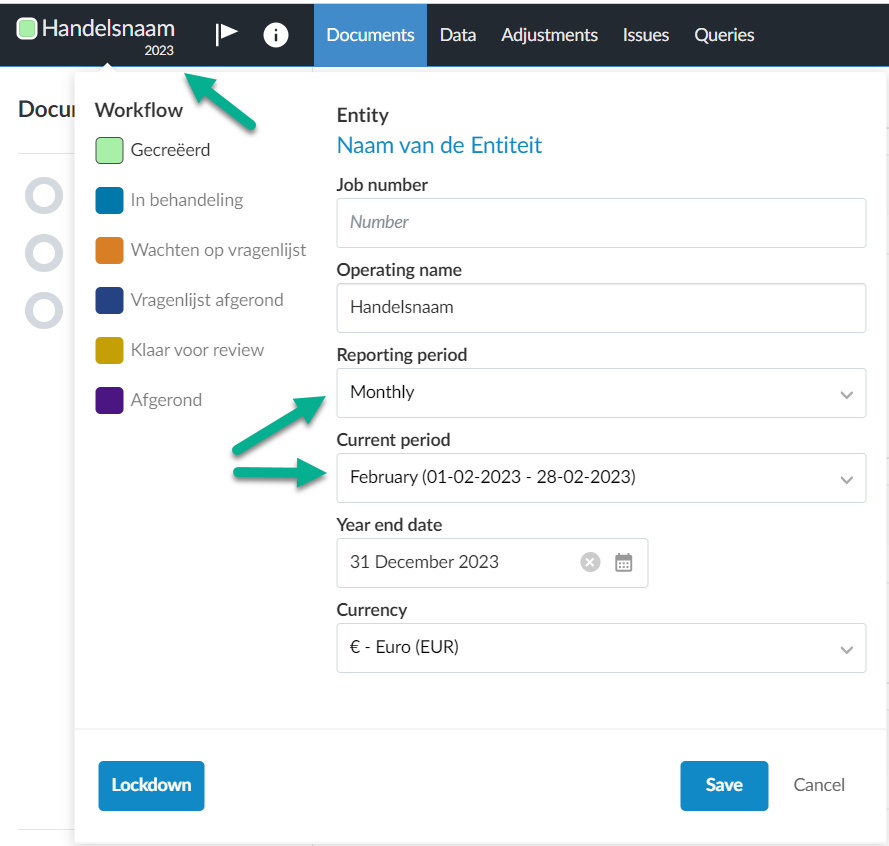Click the green status square beside Handelsnaam
889x846 pixels.
coord(27,28)
